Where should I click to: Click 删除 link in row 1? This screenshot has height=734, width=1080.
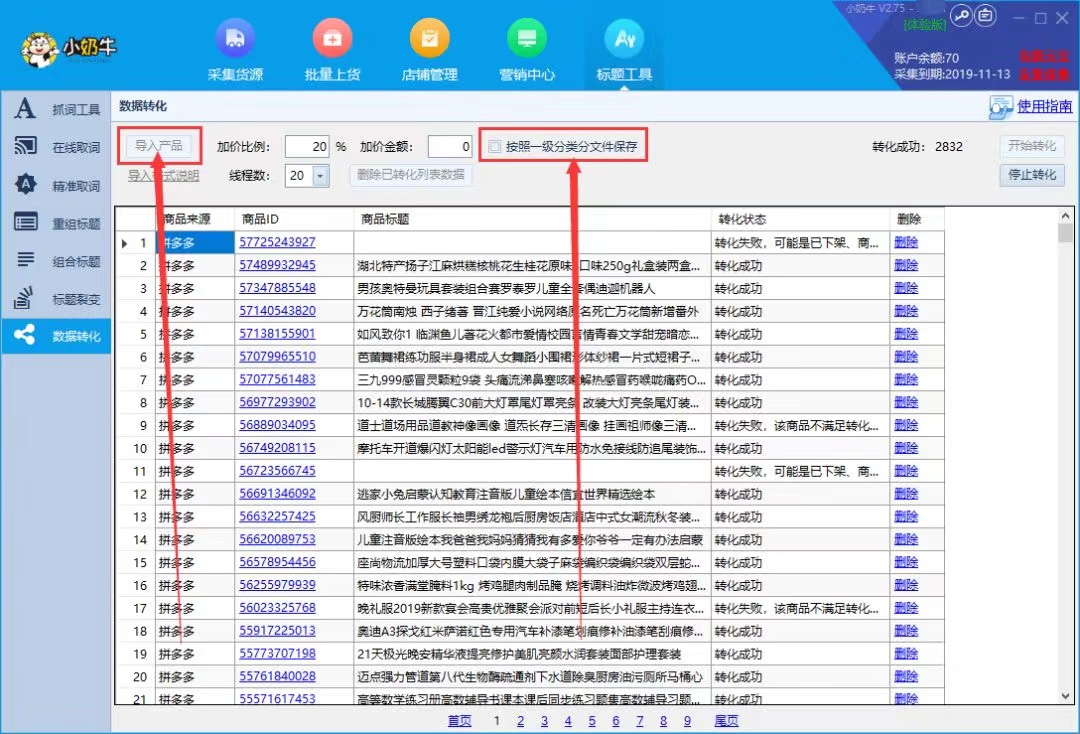pos(906,242)
